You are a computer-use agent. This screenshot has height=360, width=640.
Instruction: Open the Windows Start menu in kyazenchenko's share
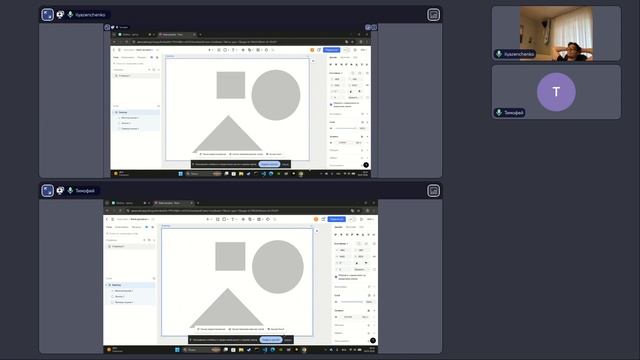[180, 173]
